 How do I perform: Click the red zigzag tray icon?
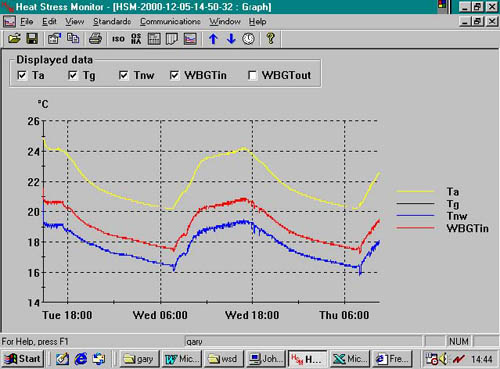459,359
